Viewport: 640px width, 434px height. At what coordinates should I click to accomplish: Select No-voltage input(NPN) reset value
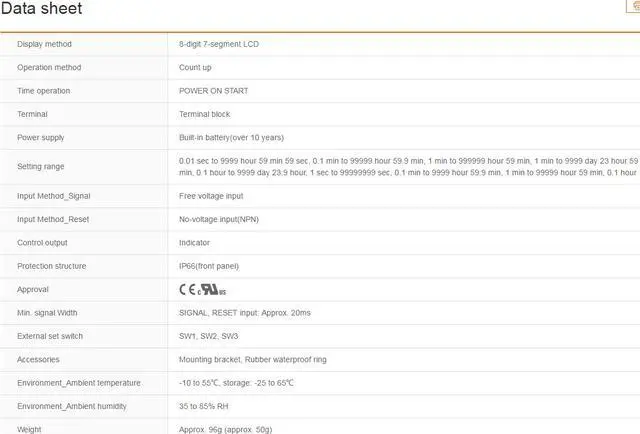218,219
